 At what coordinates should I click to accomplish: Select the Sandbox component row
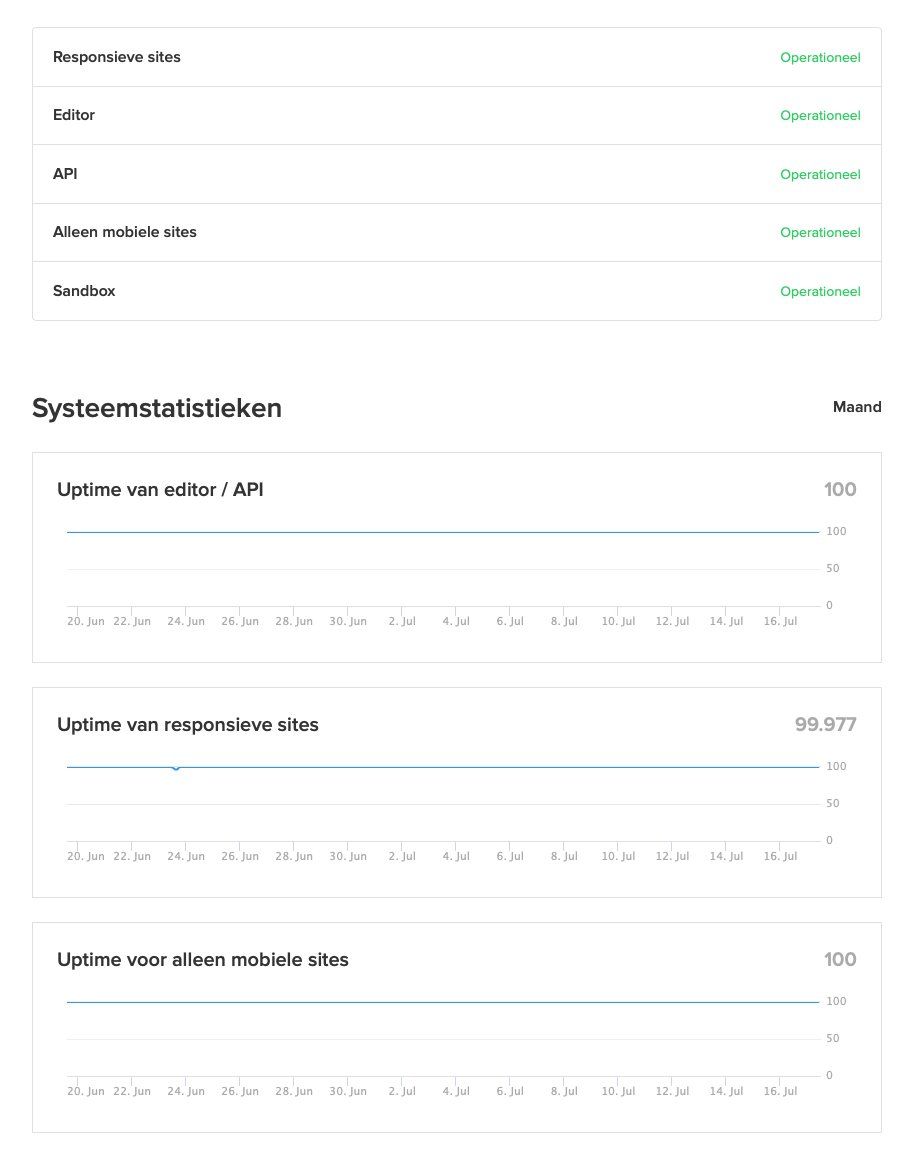point(456,291)
